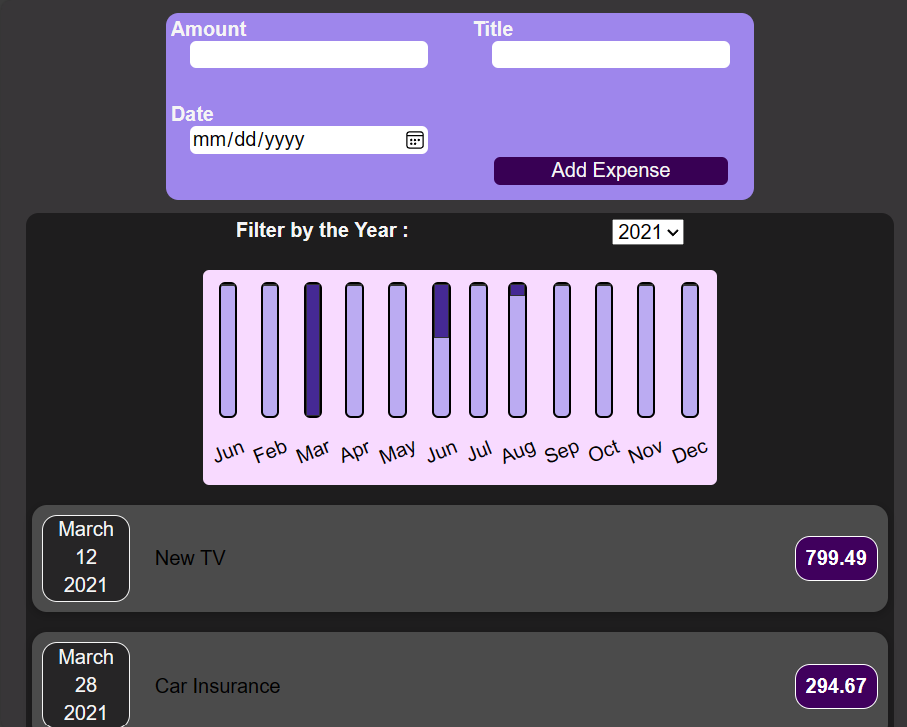Screen dimensions: 907x727
Task: Click the Oct chart bar
Action: (x=604, y=350)
